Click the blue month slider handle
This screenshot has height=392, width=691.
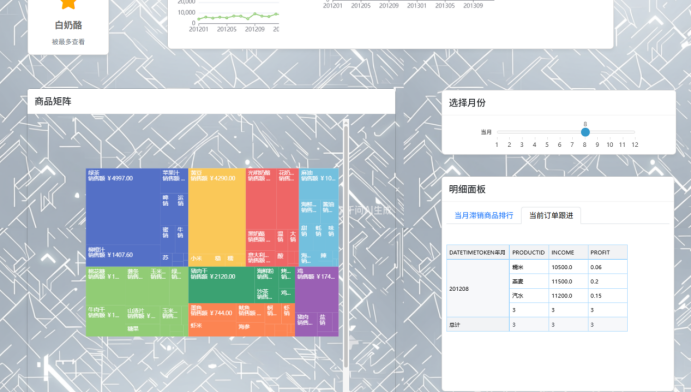(585, 132)
